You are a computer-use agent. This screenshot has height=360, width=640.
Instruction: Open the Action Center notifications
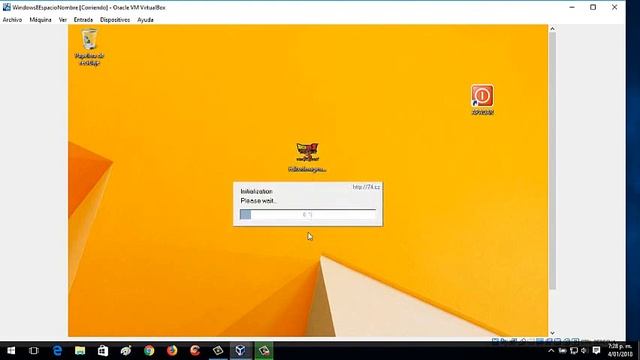596,351
